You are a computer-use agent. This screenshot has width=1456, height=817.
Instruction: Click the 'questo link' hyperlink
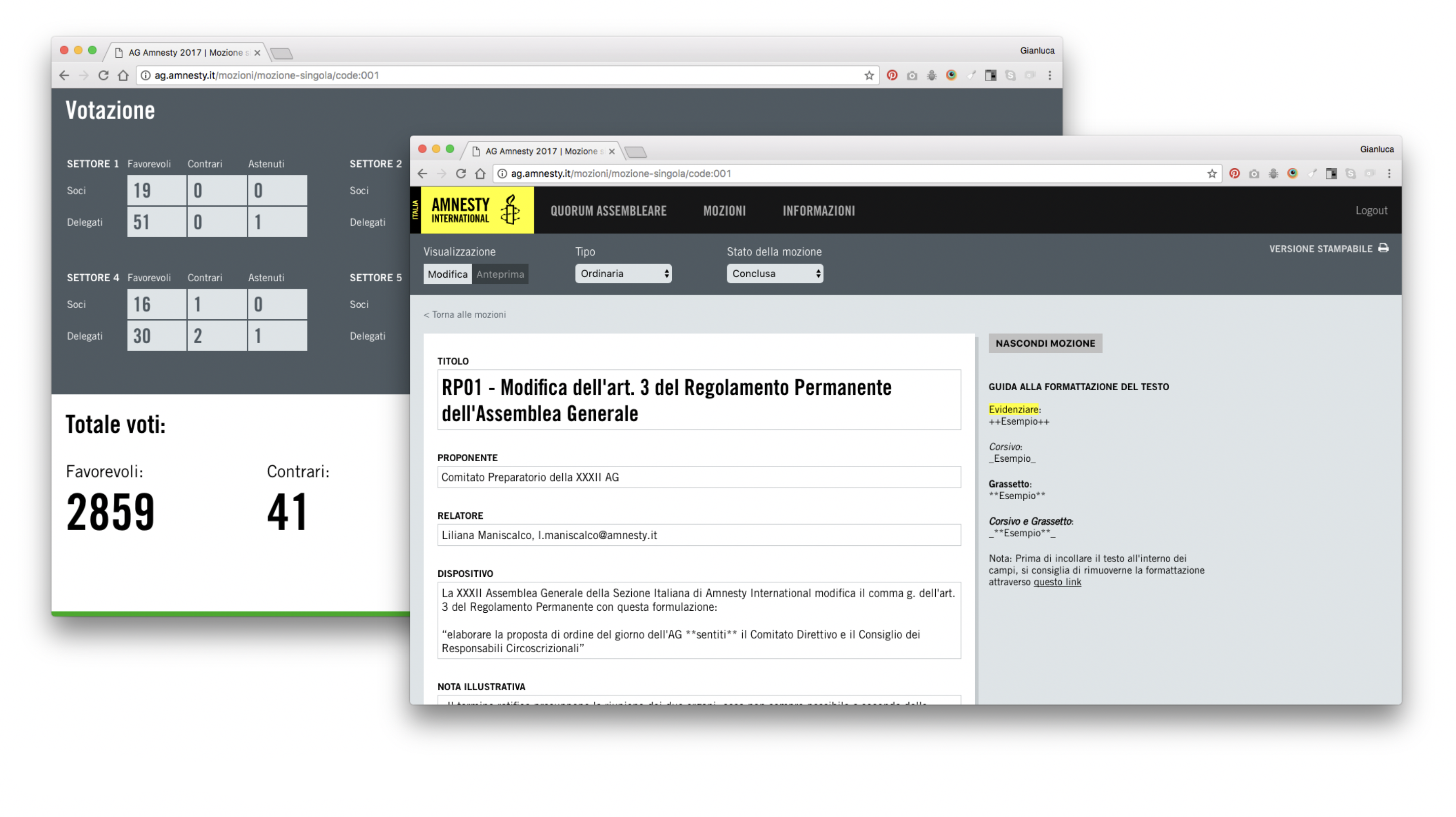1056,582
